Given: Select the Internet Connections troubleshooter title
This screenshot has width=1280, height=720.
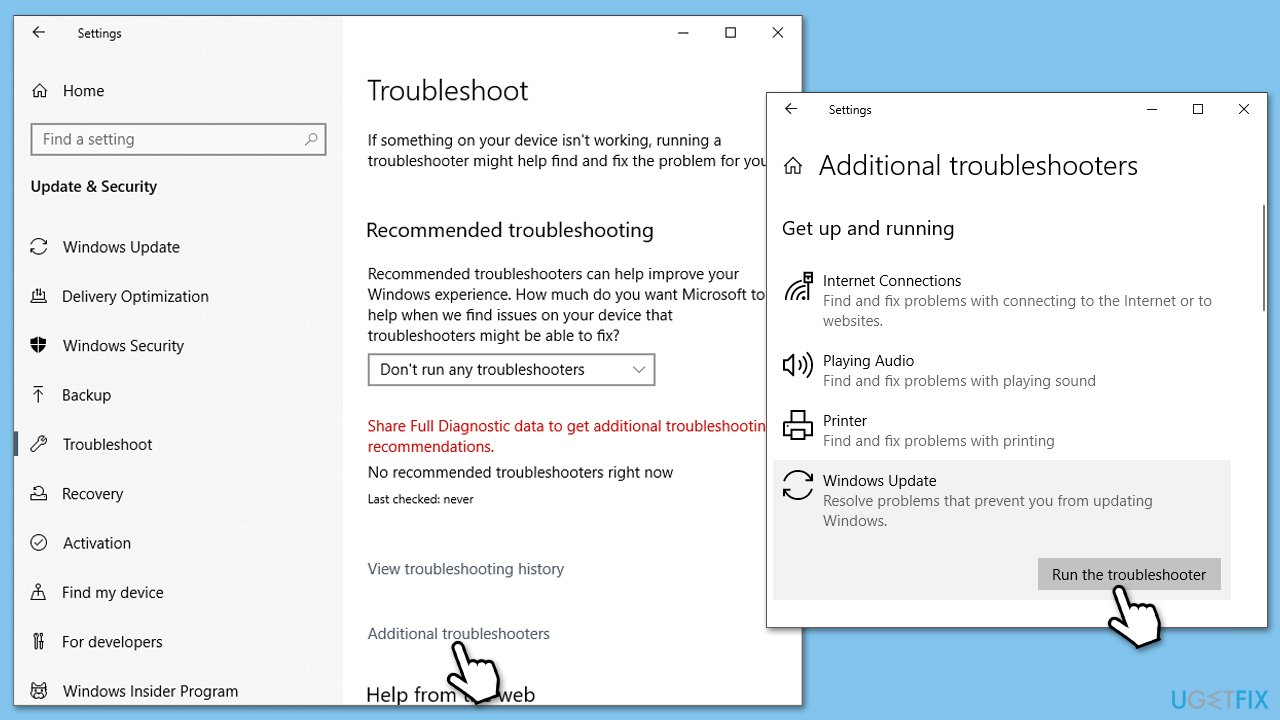Looking at the screenshot, I should [x=892, y=281].
